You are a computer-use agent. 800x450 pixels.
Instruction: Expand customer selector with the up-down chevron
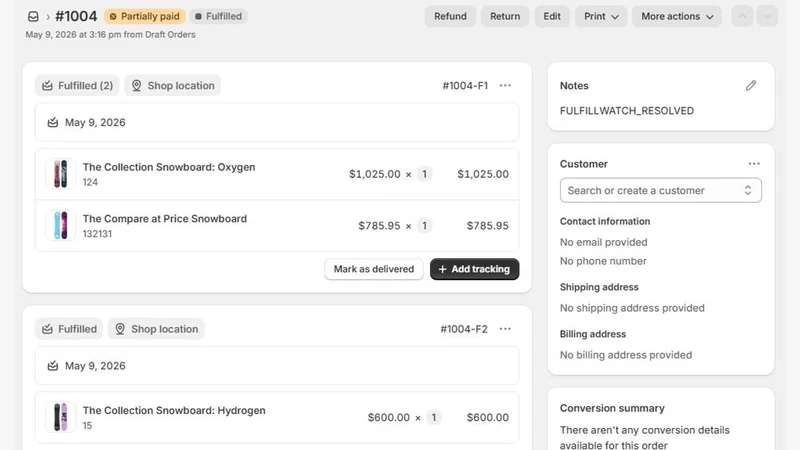coord(747,190)
